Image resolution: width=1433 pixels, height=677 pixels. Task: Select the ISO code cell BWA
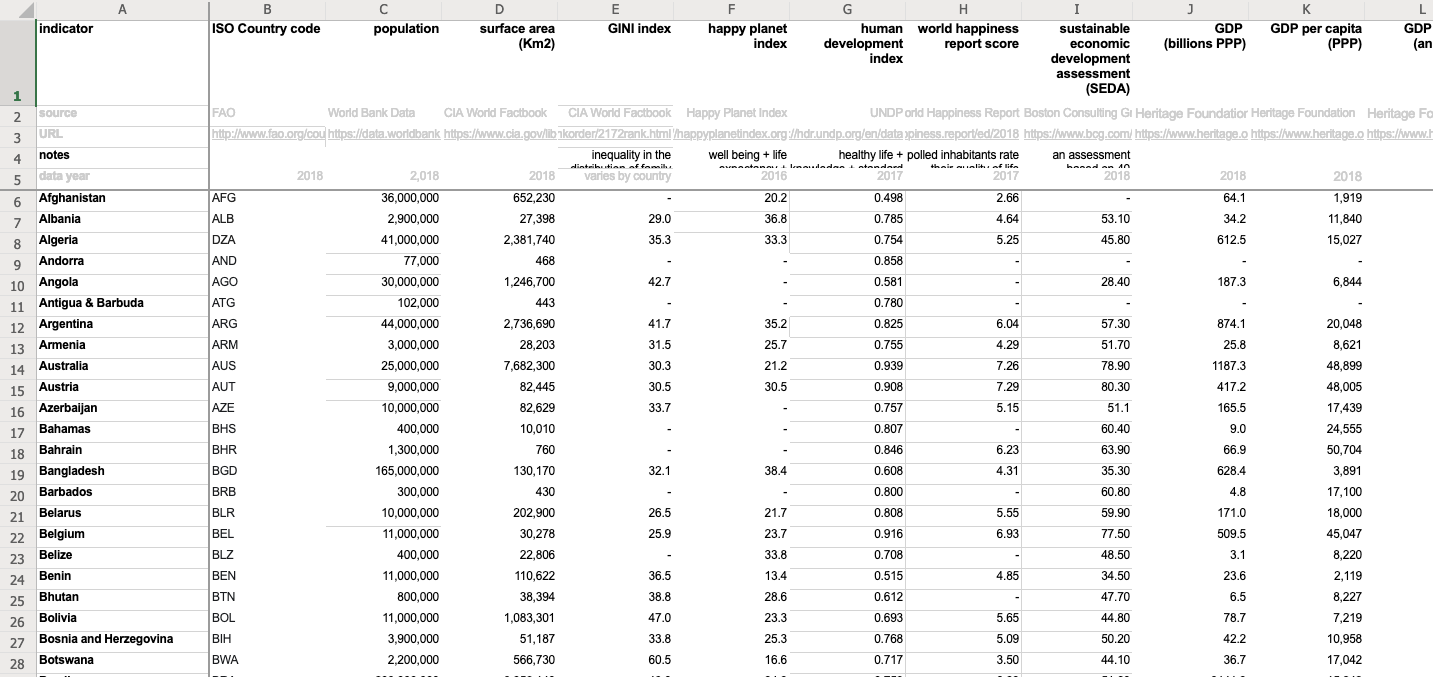click(x=268, y=660)
